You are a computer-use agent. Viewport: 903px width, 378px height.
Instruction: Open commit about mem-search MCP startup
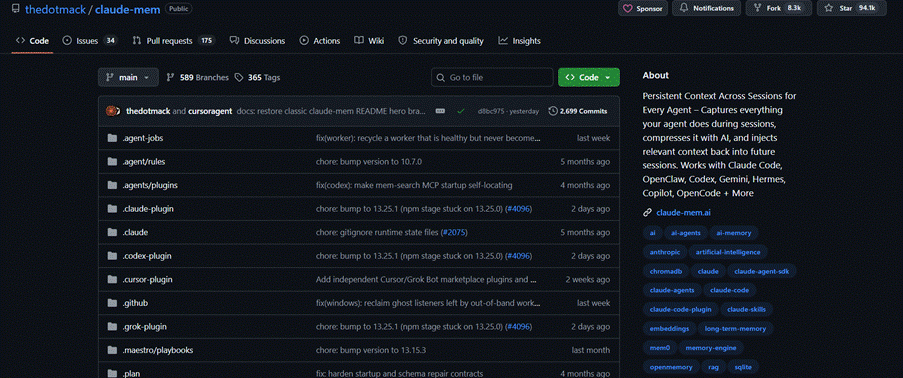click(414, 186)
